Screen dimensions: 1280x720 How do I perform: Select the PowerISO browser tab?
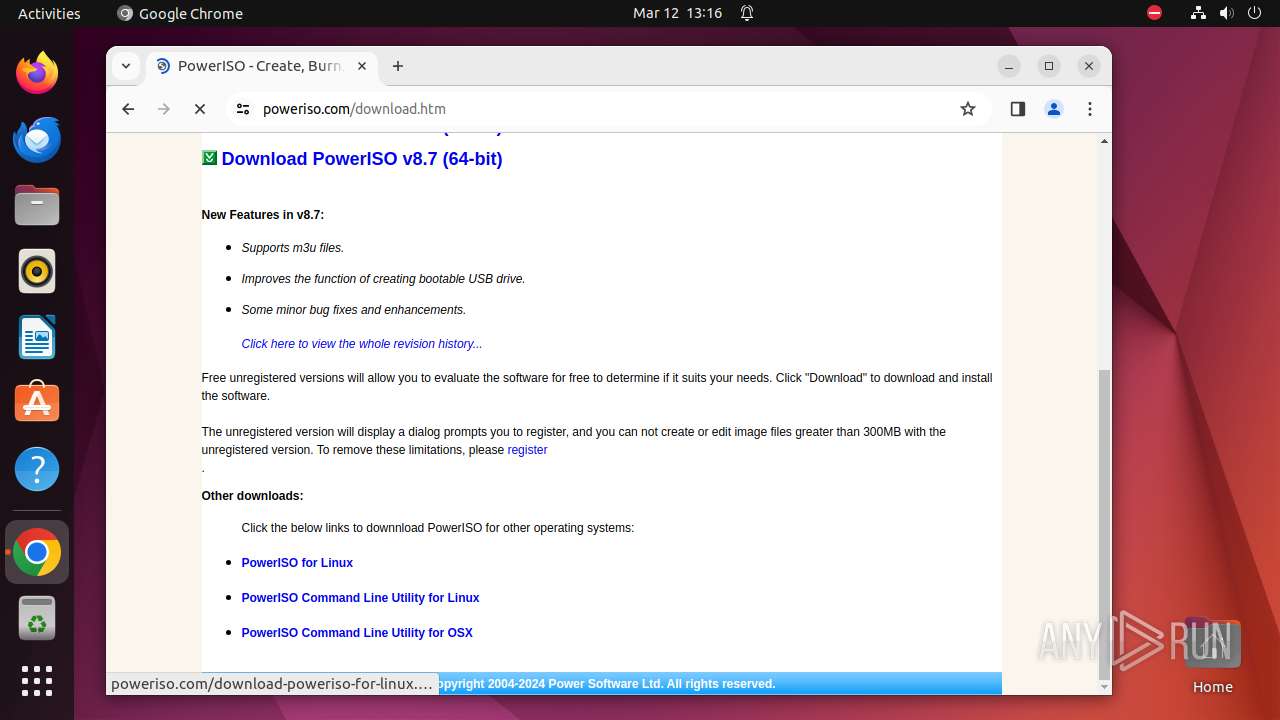[x=260, y=66]
